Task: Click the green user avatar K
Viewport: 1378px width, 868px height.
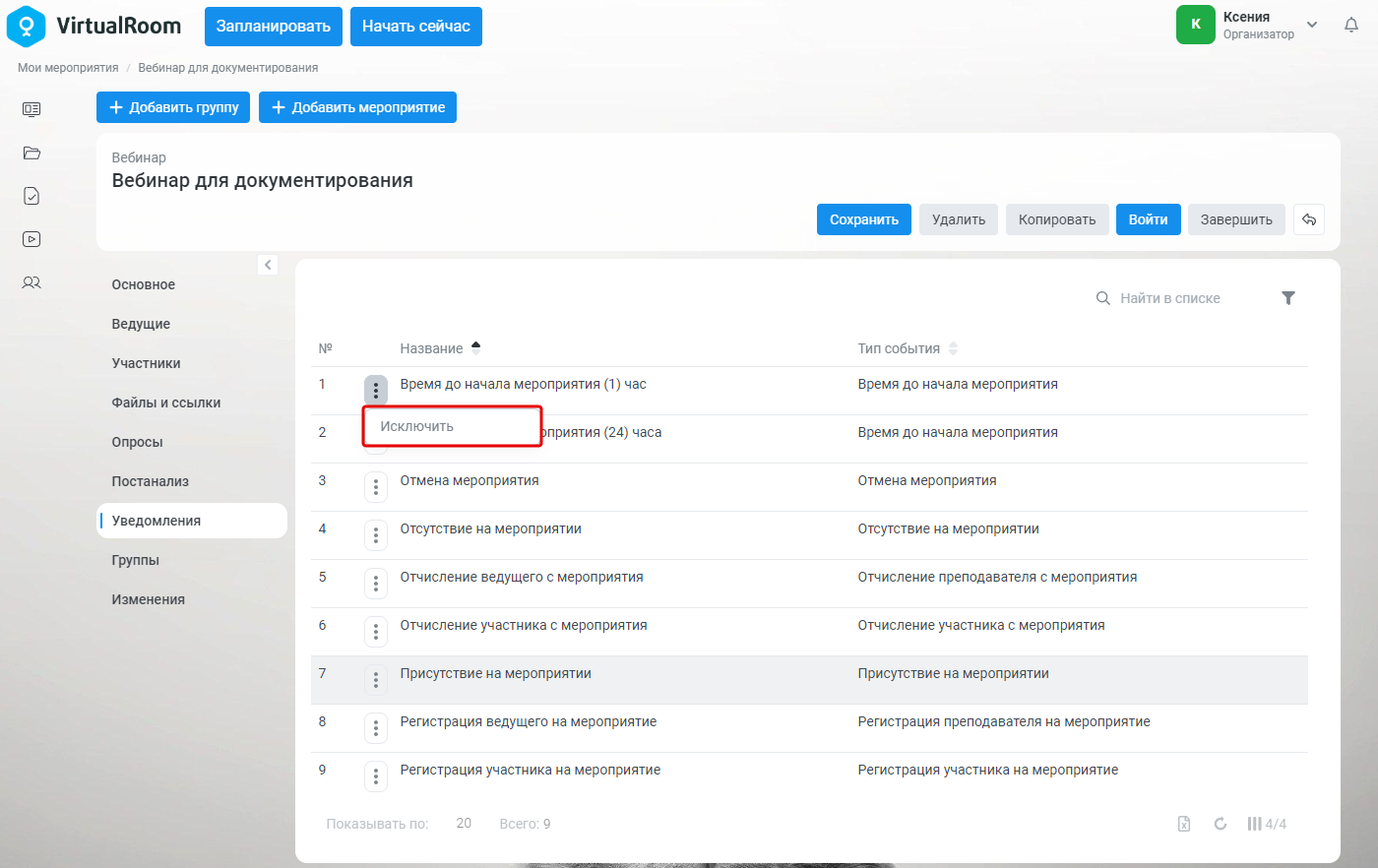Action: pos(1196,25)
